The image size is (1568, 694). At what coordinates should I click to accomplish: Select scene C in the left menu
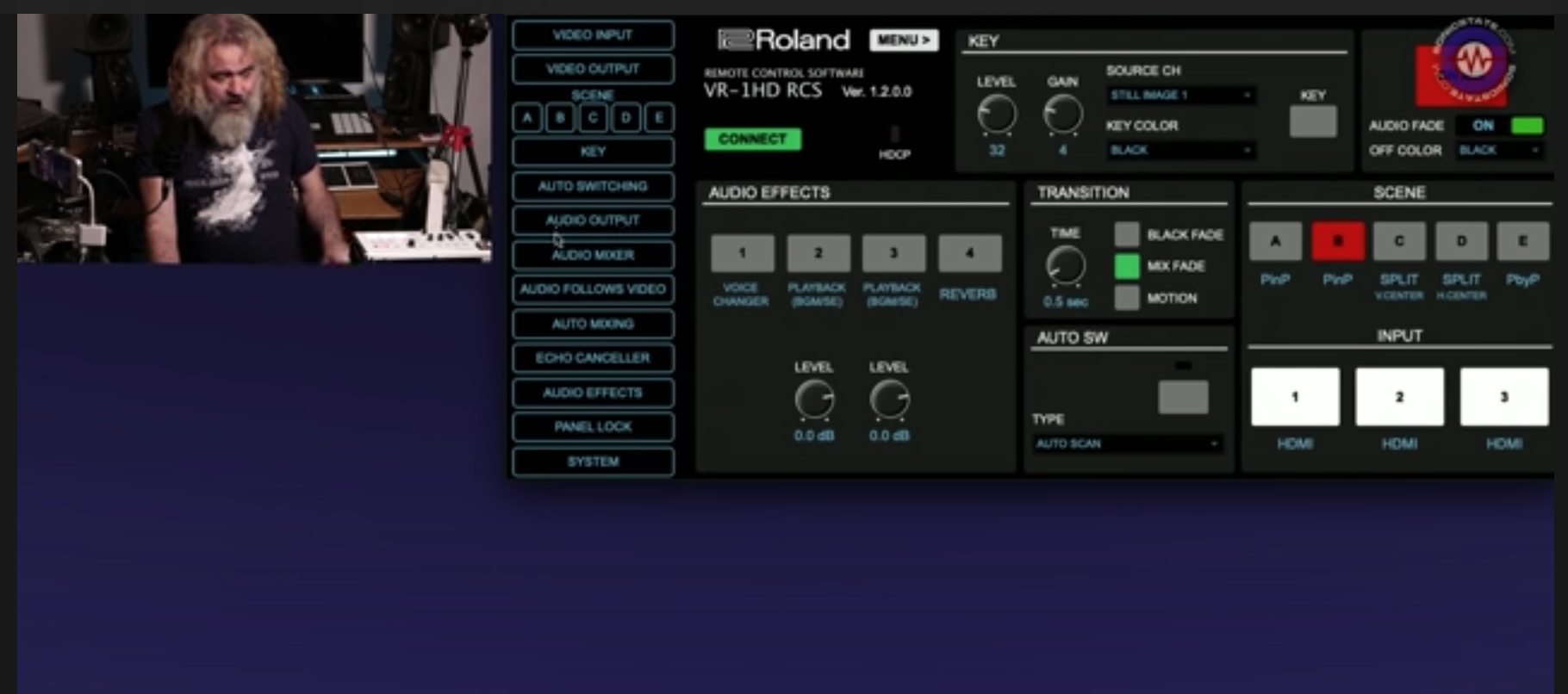pos(593,118)
